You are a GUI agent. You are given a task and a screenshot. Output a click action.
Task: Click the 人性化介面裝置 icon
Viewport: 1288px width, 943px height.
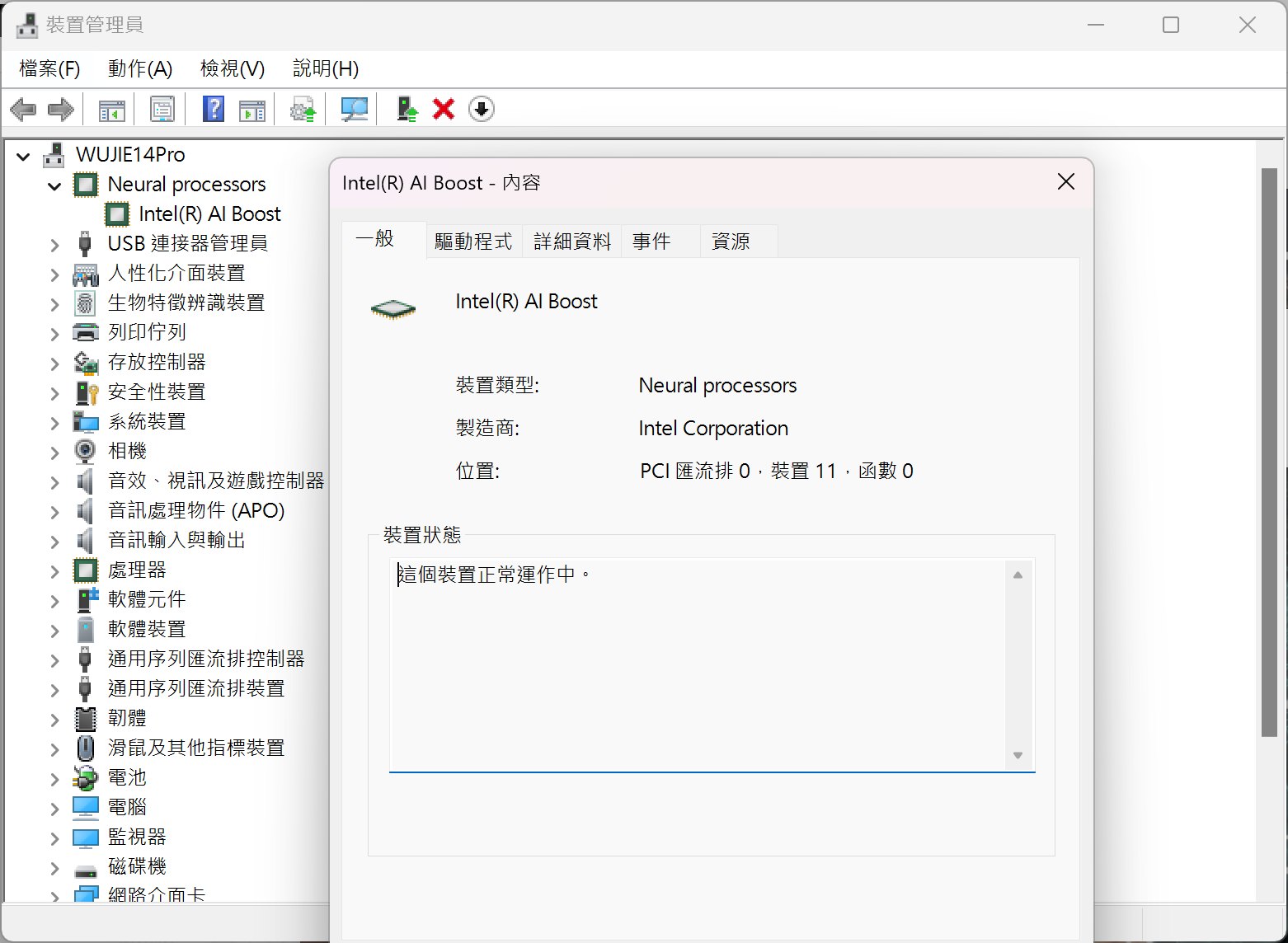click(86, 274)
